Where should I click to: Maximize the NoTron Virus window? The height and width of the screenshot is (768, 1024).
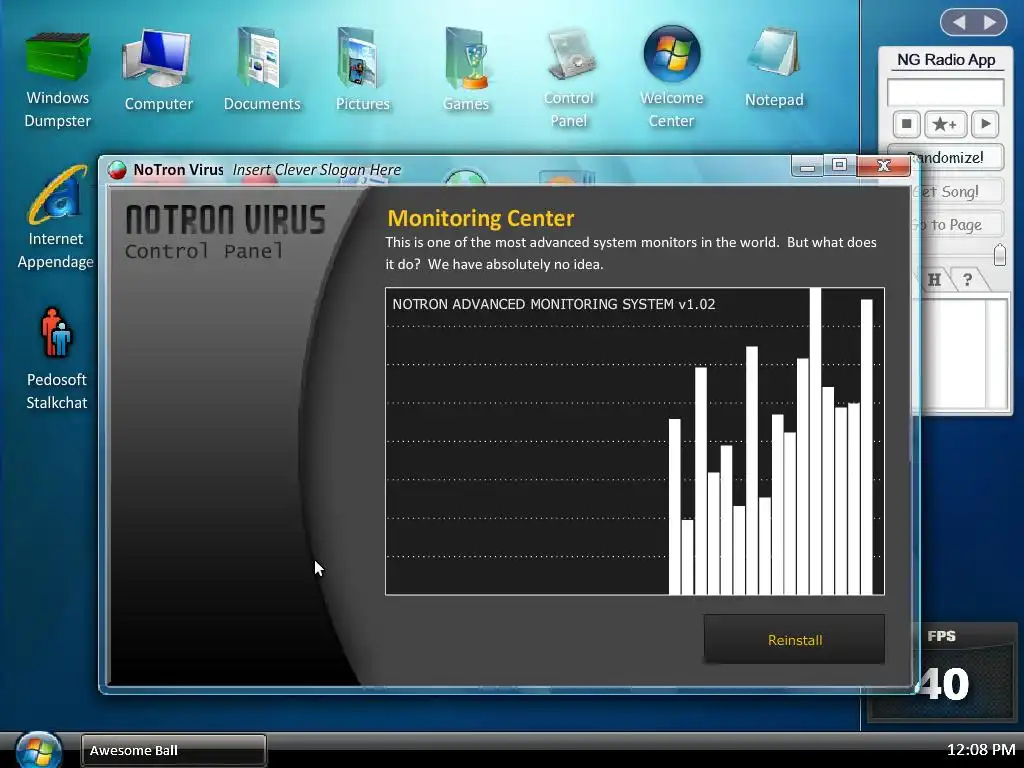click(x=839, y=165)
